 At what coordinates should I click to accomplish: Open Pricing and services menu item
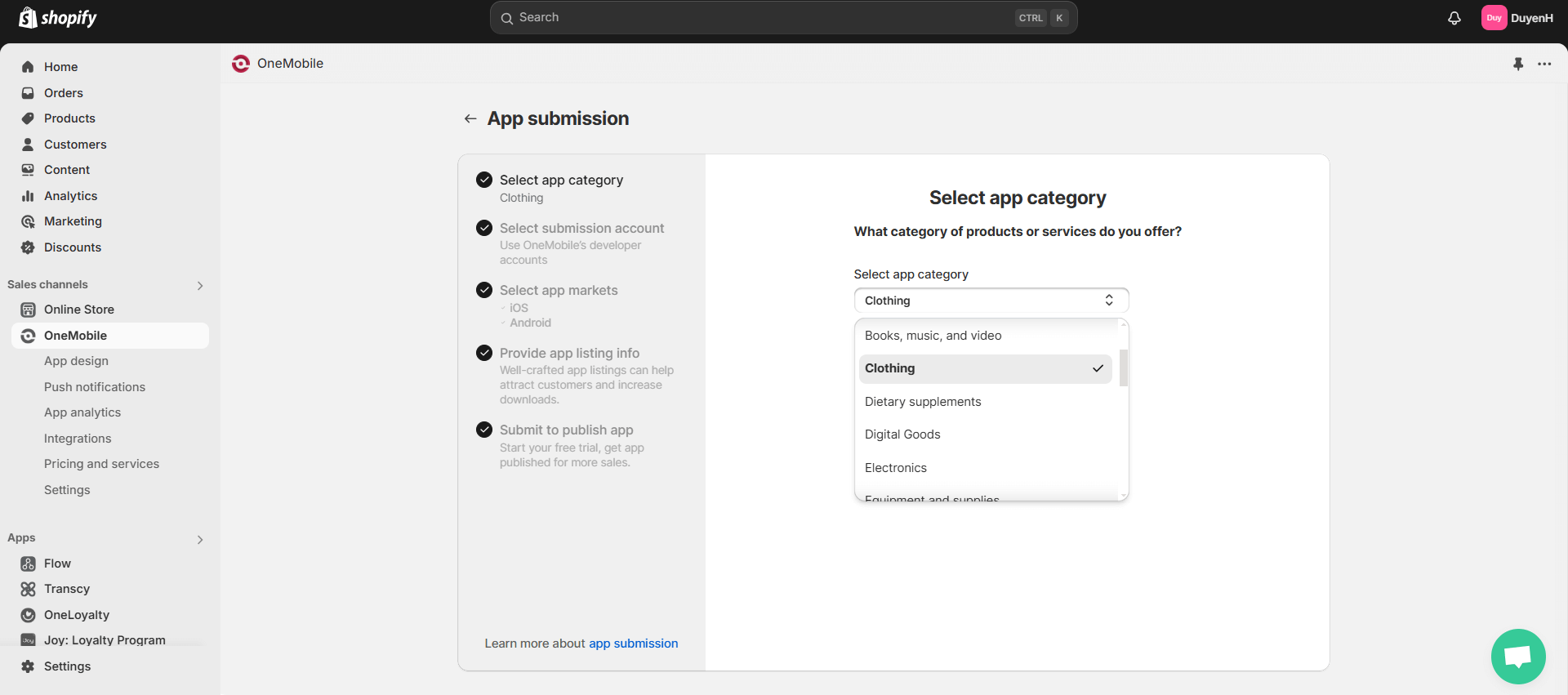[x=102, y=464]
